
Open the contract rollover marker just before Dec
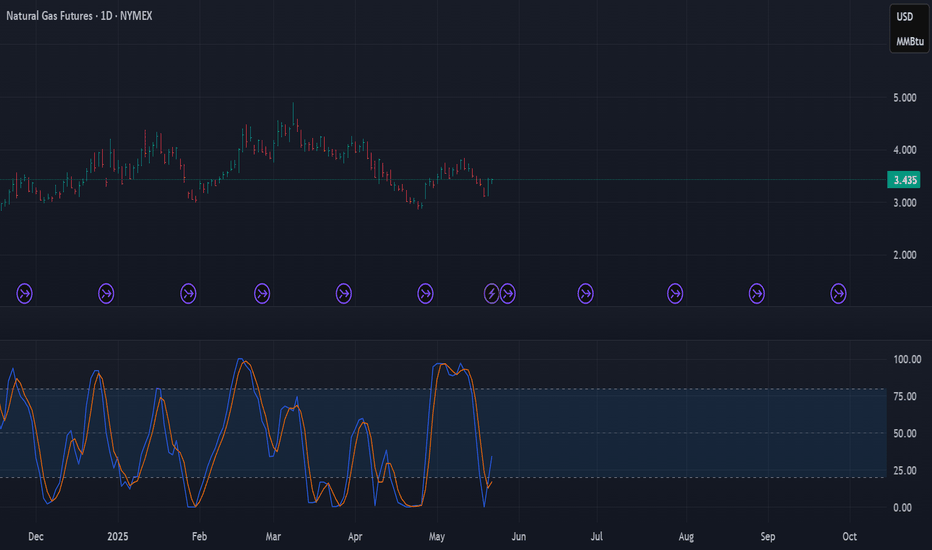(24, 294)
